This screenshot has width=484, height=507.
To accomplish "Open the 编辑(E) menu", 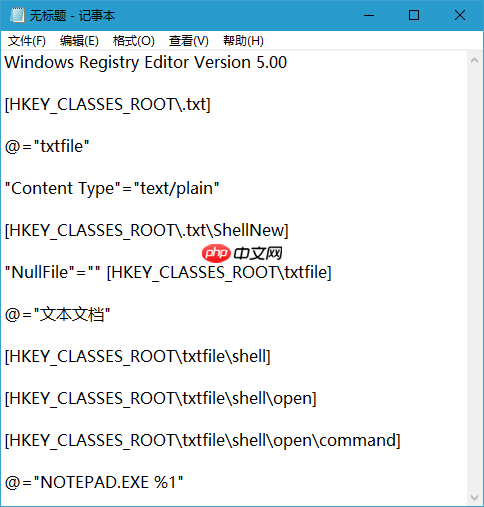I will pos(79,41).
